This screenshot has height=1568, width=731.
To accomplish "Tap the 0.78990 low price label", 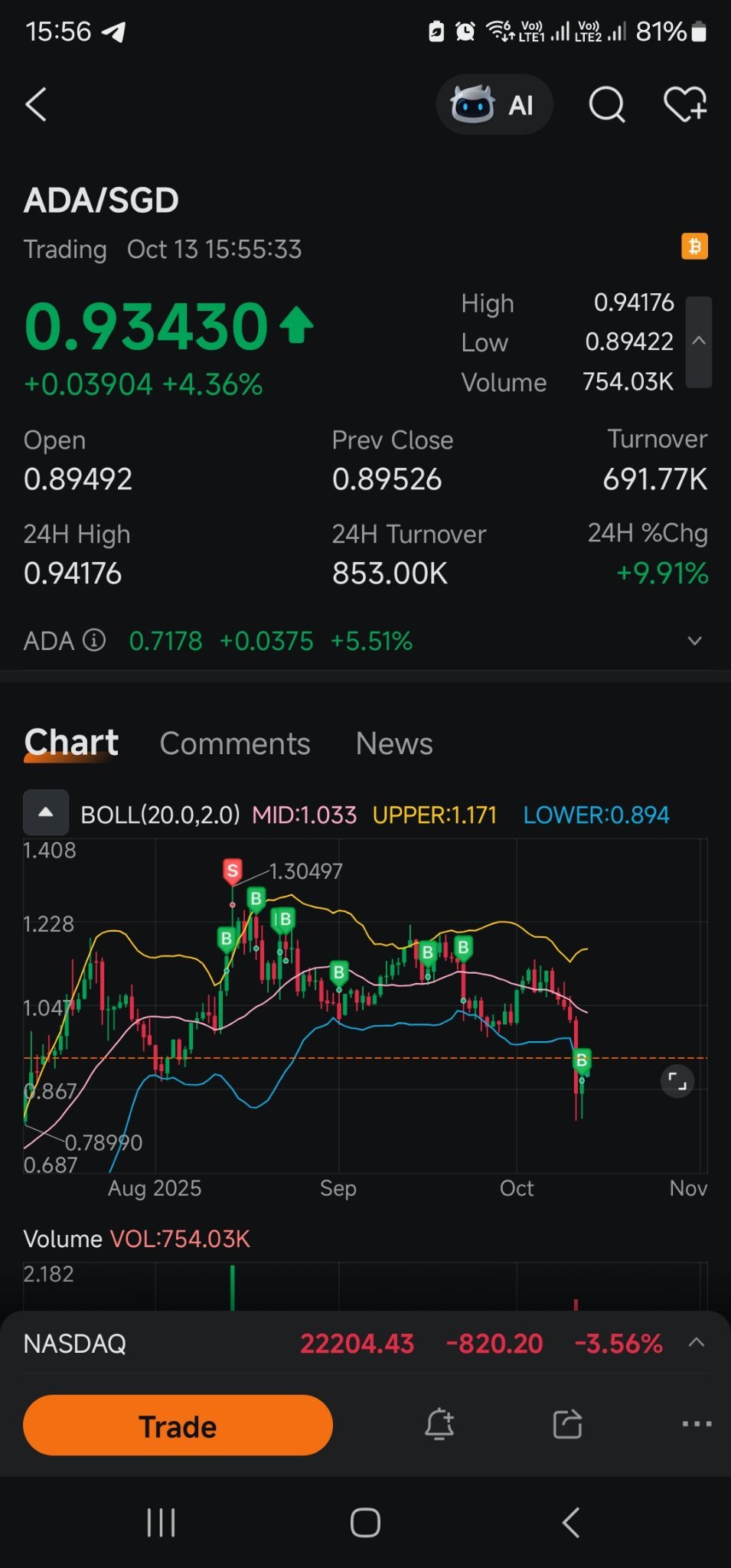I will pyautogui.click(x=103, y=1143).
